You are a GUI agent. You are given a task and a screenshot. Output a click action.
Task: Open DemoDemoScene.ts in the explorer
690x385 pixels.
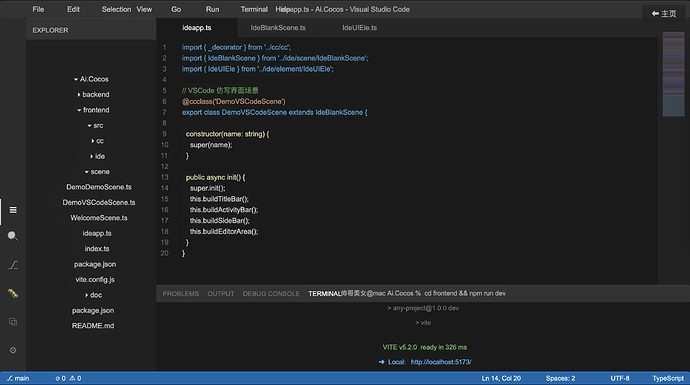[x=99, y=187]
